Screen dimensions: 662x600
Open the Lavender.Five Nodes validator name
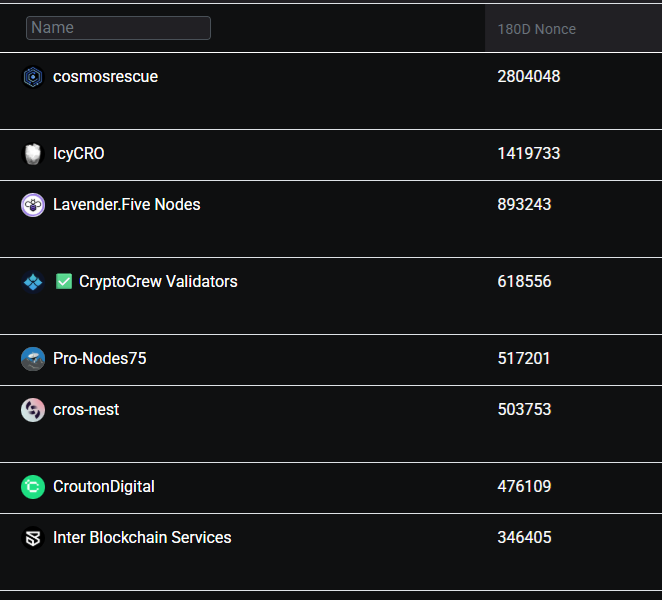127,205
